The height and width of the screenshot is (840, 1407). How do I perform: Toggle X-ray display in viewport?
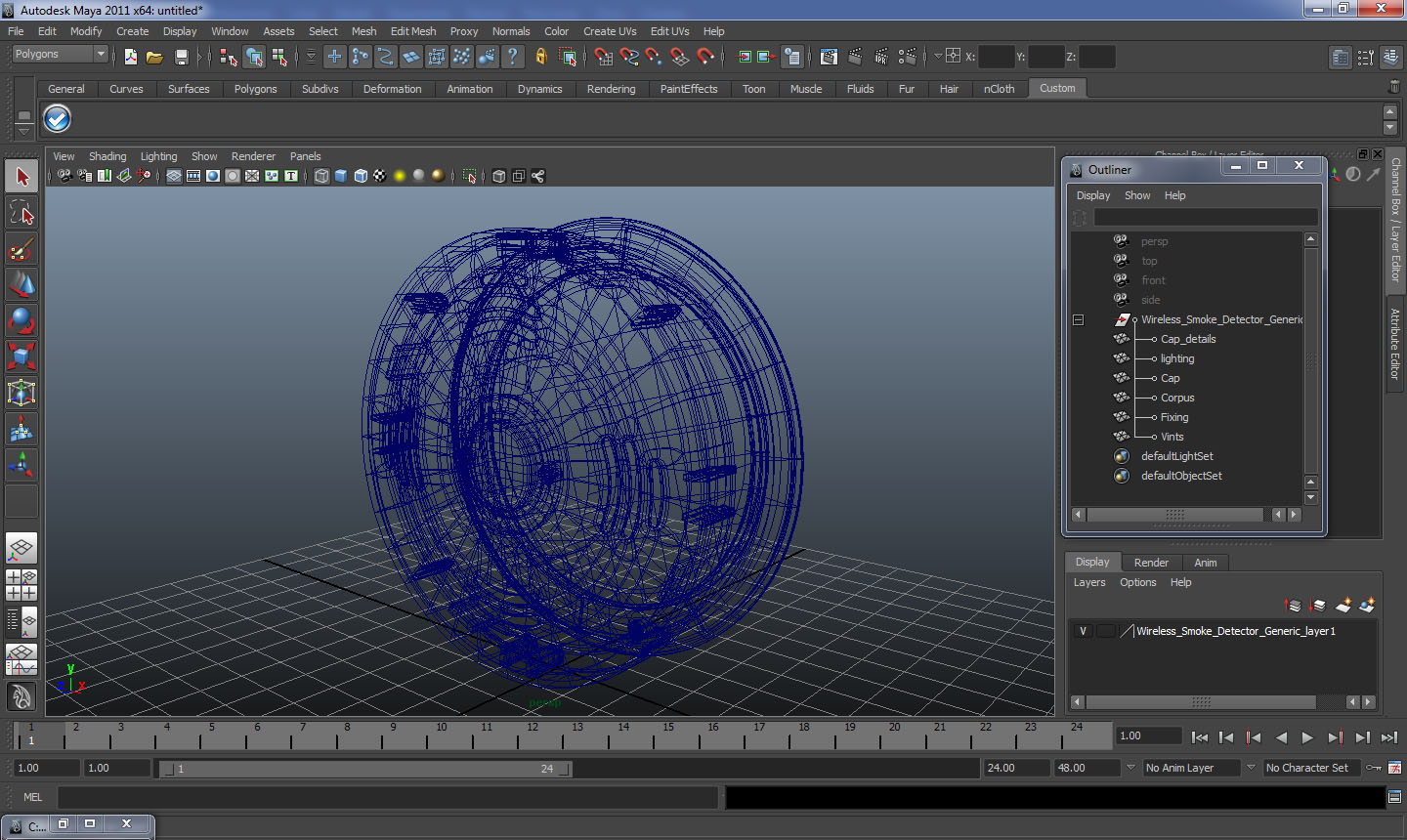tap(499, 176)
